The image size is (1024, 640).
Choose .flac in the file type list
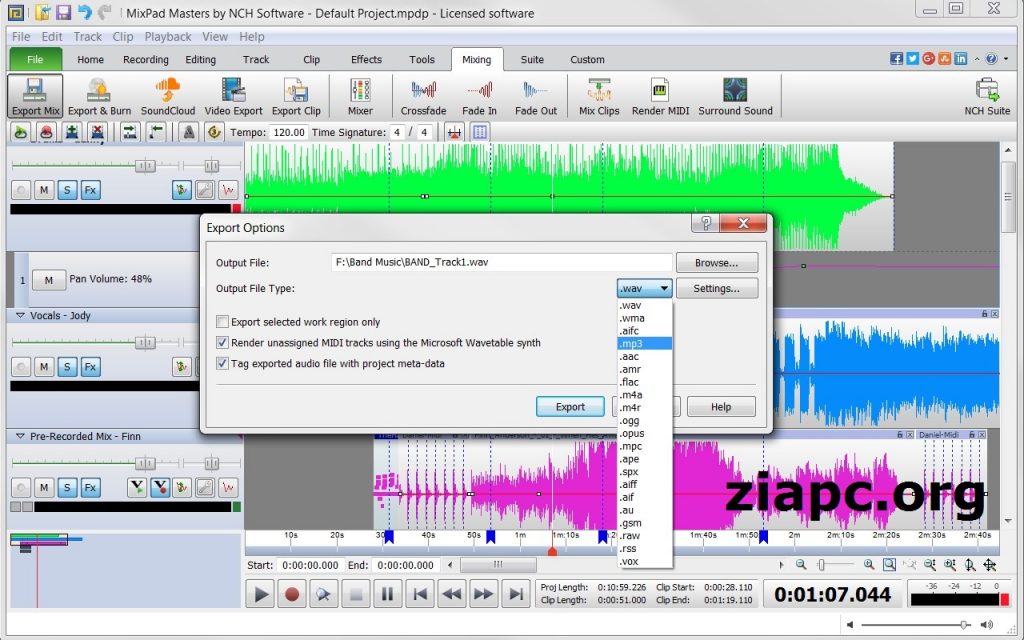pos(645,382)
